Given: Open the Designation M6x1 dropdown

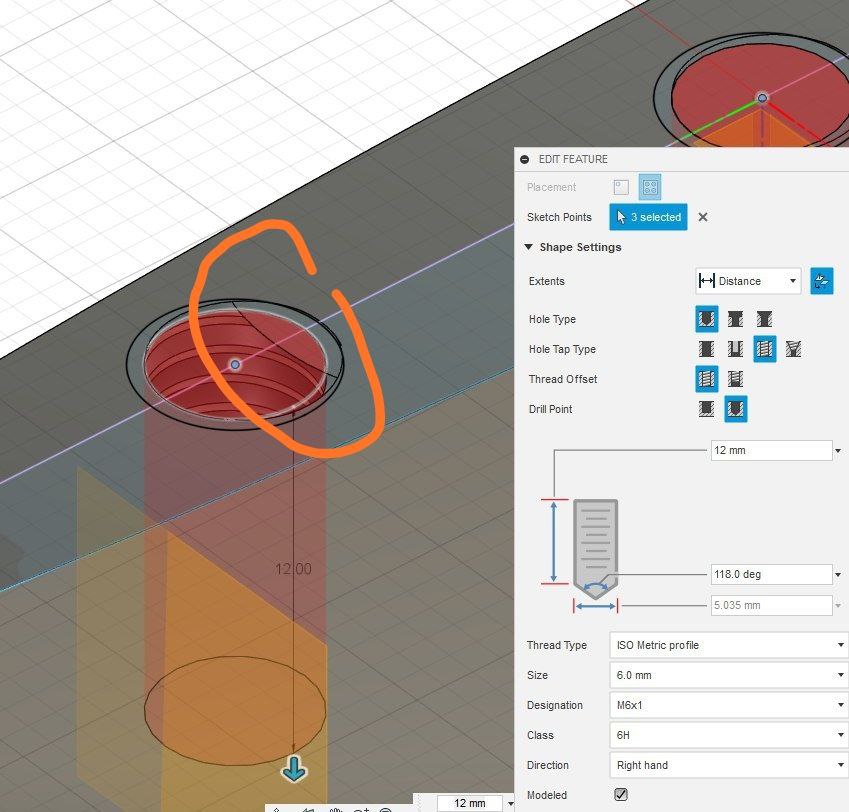Looking at the screenshot, I should [x=729, y=705].
